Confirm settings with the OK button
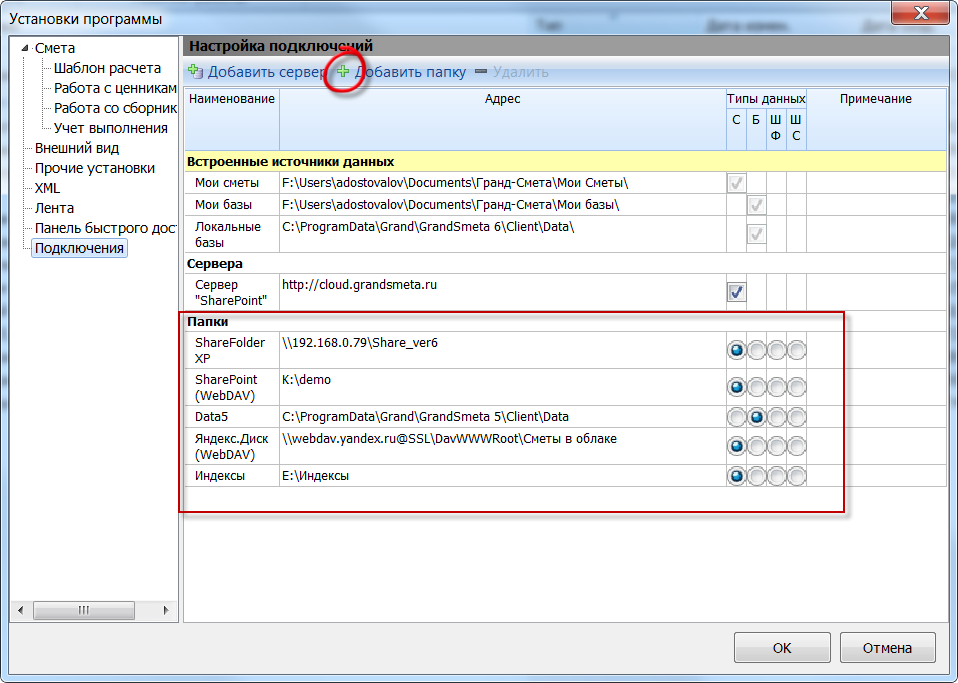This screenshot has height=683, width=958. pos(782,648)
